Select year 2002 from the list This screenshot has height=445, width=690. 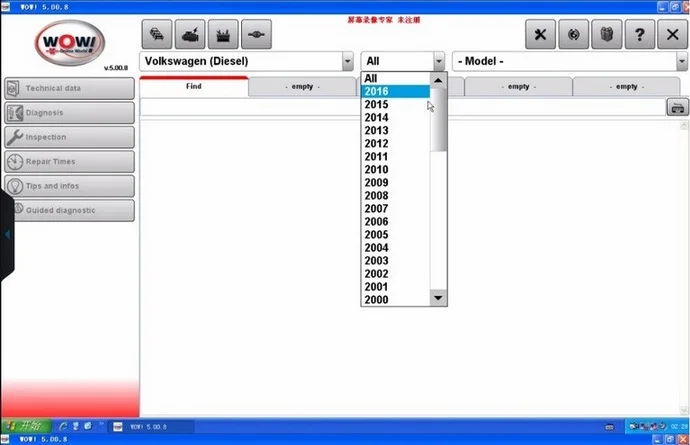point(396,274)
